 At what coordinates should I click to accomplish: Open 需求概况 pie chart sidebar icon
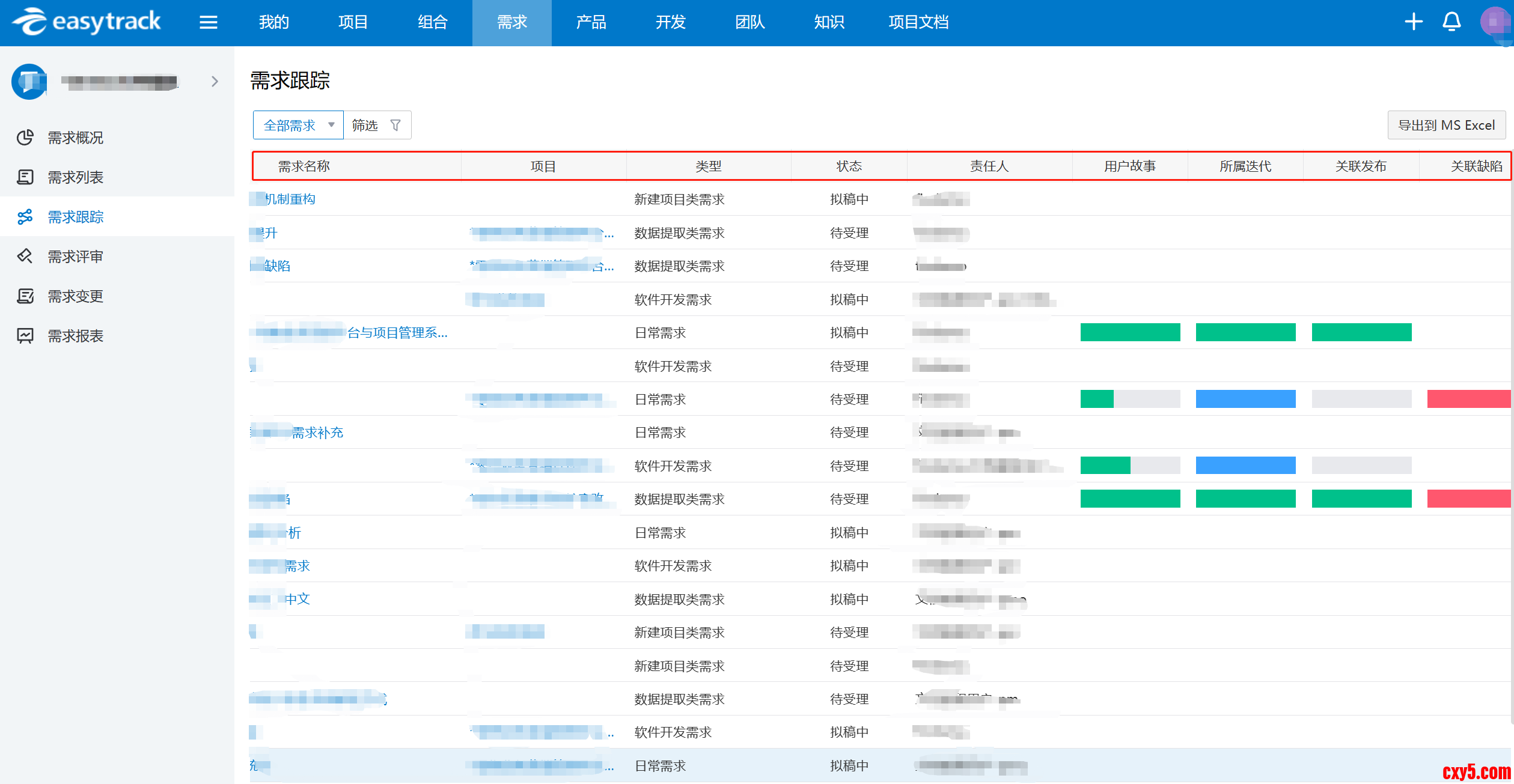coord(25,138)
